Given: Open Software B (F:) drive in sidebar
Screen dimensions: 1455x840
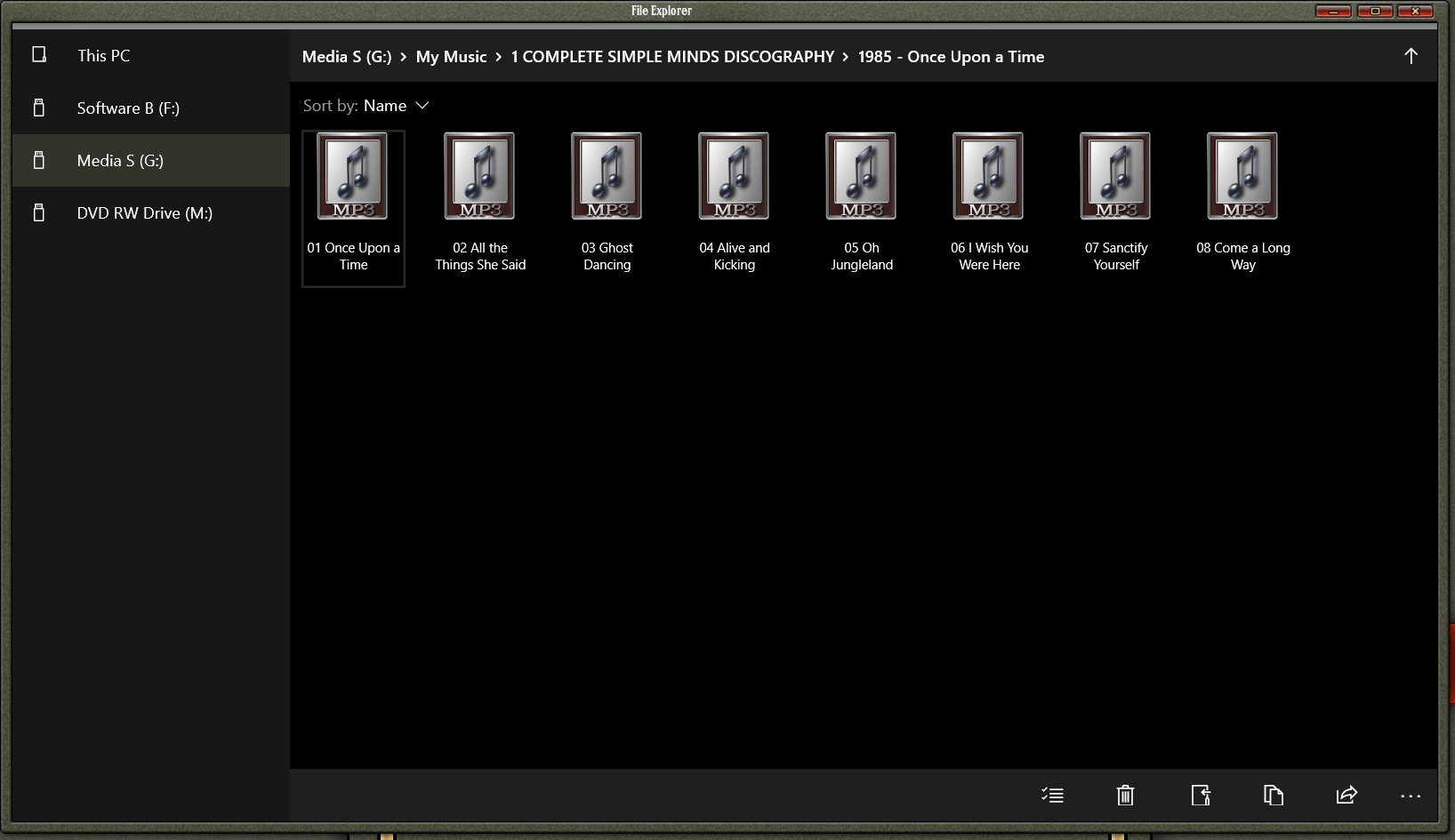Looking at the screenshot, I should pos(151,108).
